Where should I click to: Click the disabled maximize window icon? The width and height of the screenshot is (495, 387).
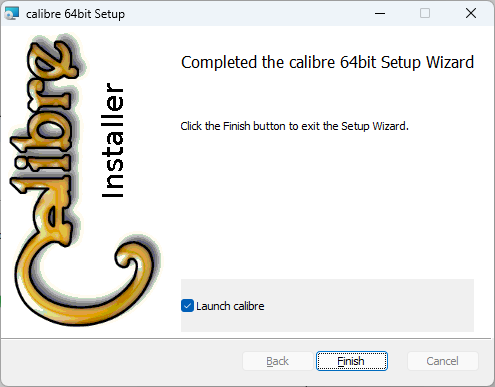point(425,13)
